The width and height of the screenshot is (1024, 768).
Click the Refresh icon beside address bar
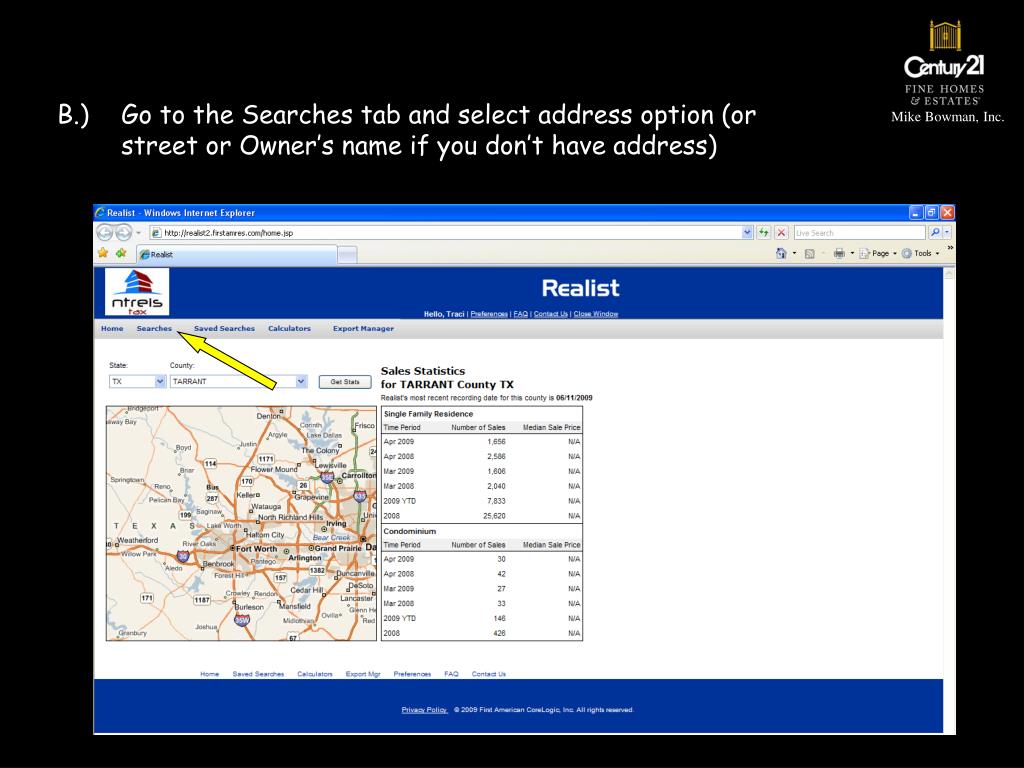[763, 232]
